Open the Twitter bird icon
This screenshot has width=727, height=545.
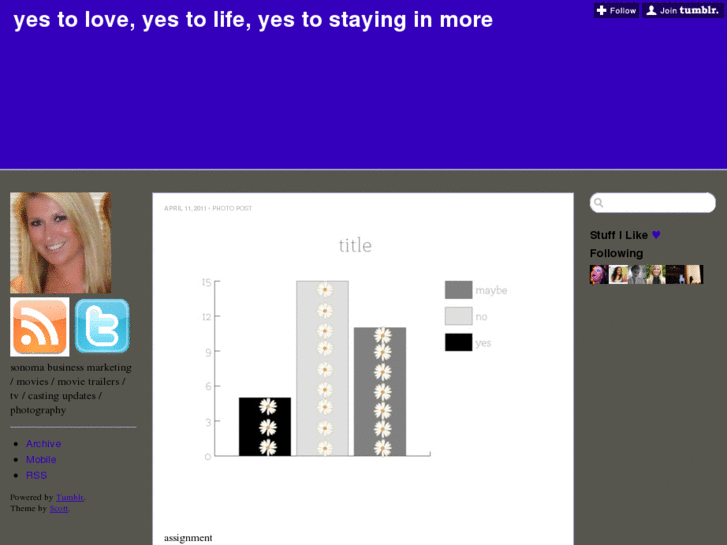click(102, 326)
